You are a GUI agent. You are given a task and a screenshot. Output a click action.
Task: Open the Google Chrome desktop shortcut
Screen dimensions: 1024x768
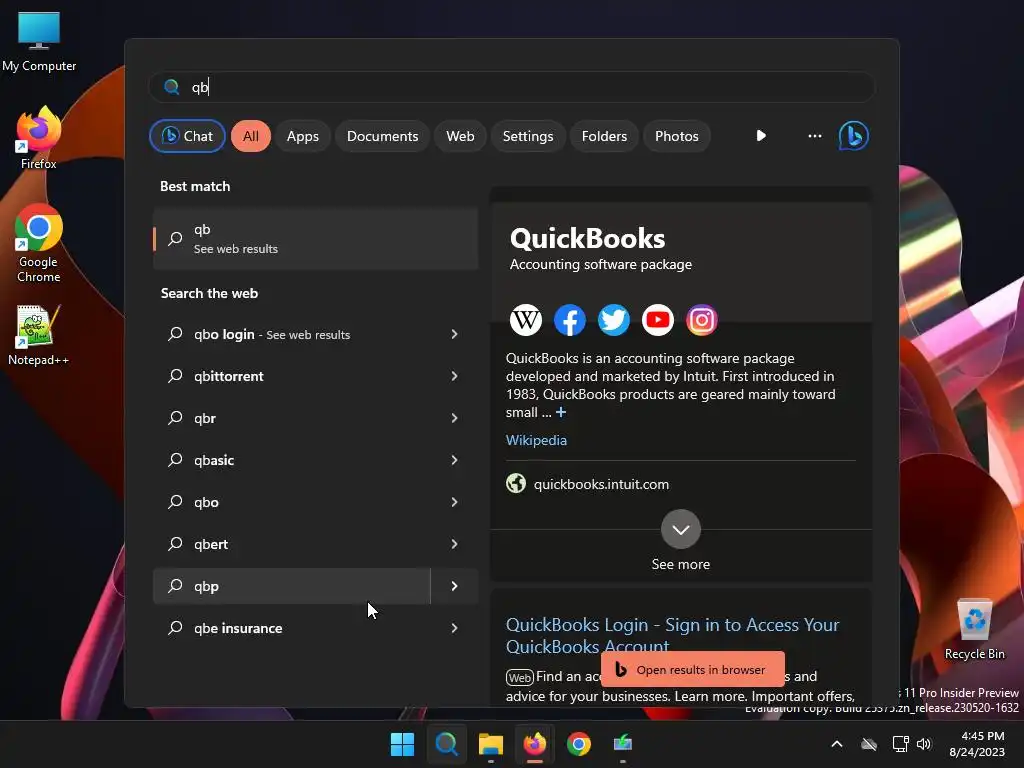click(x=39, y=244)
